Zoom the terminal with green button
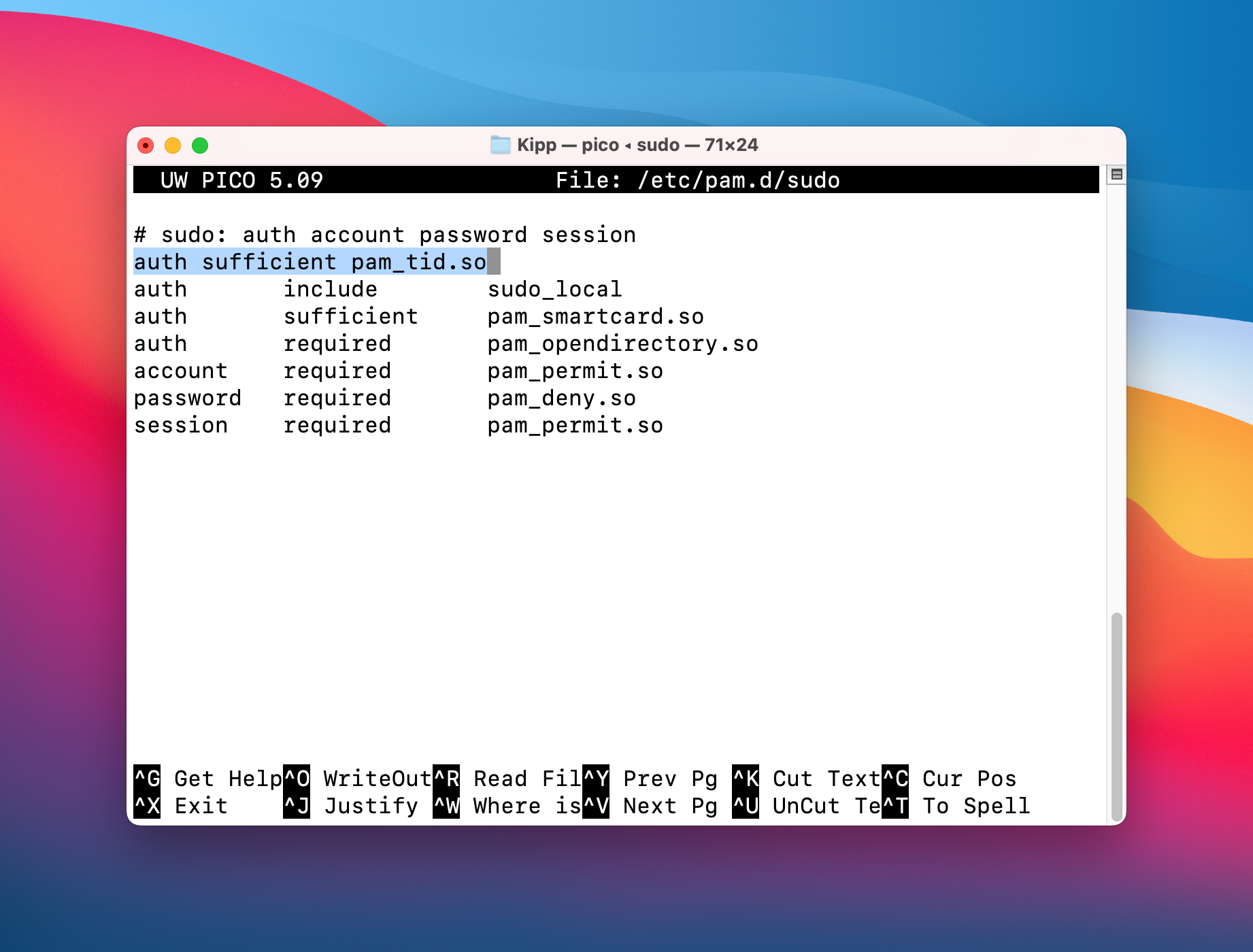 tap(200, 146)
